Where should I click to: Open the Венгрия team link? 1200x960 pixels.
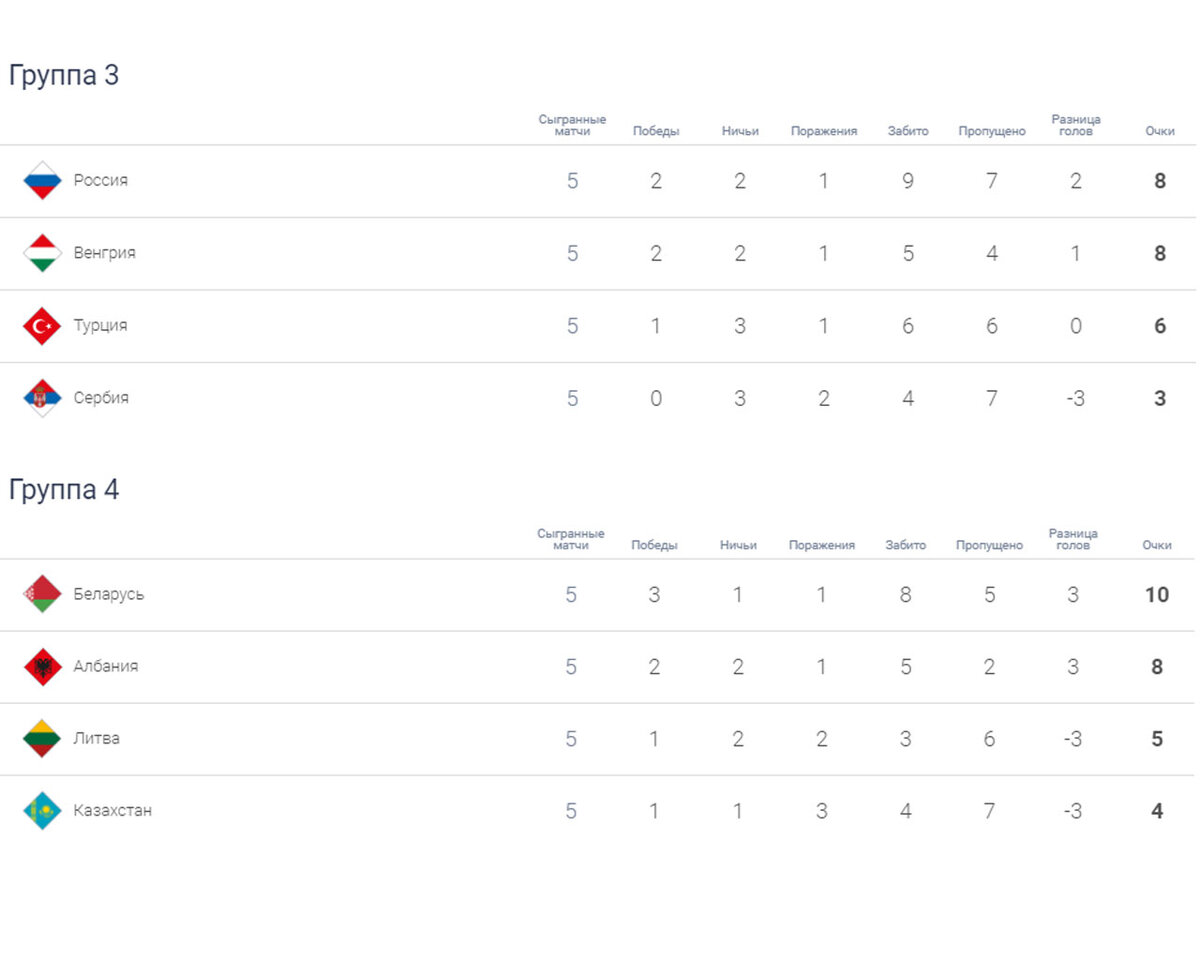[x=104, y=253]
